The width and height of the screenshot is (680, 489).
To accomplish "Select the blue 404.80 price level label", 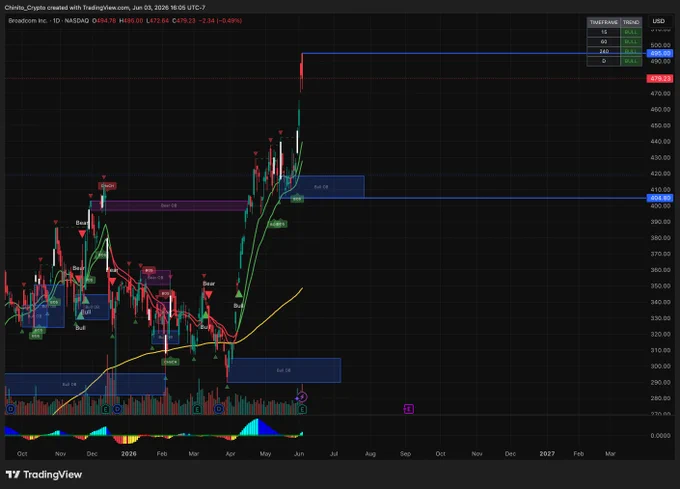I will [660, 198].
